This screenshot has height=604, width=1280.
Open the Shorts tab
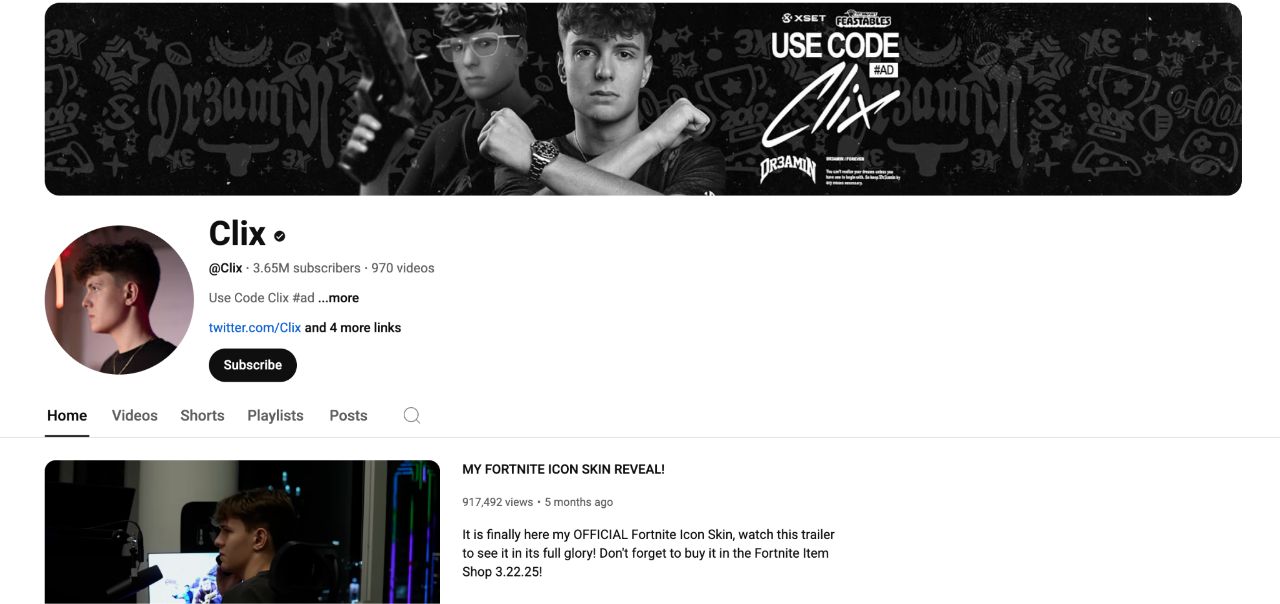(x=202, y=415)
